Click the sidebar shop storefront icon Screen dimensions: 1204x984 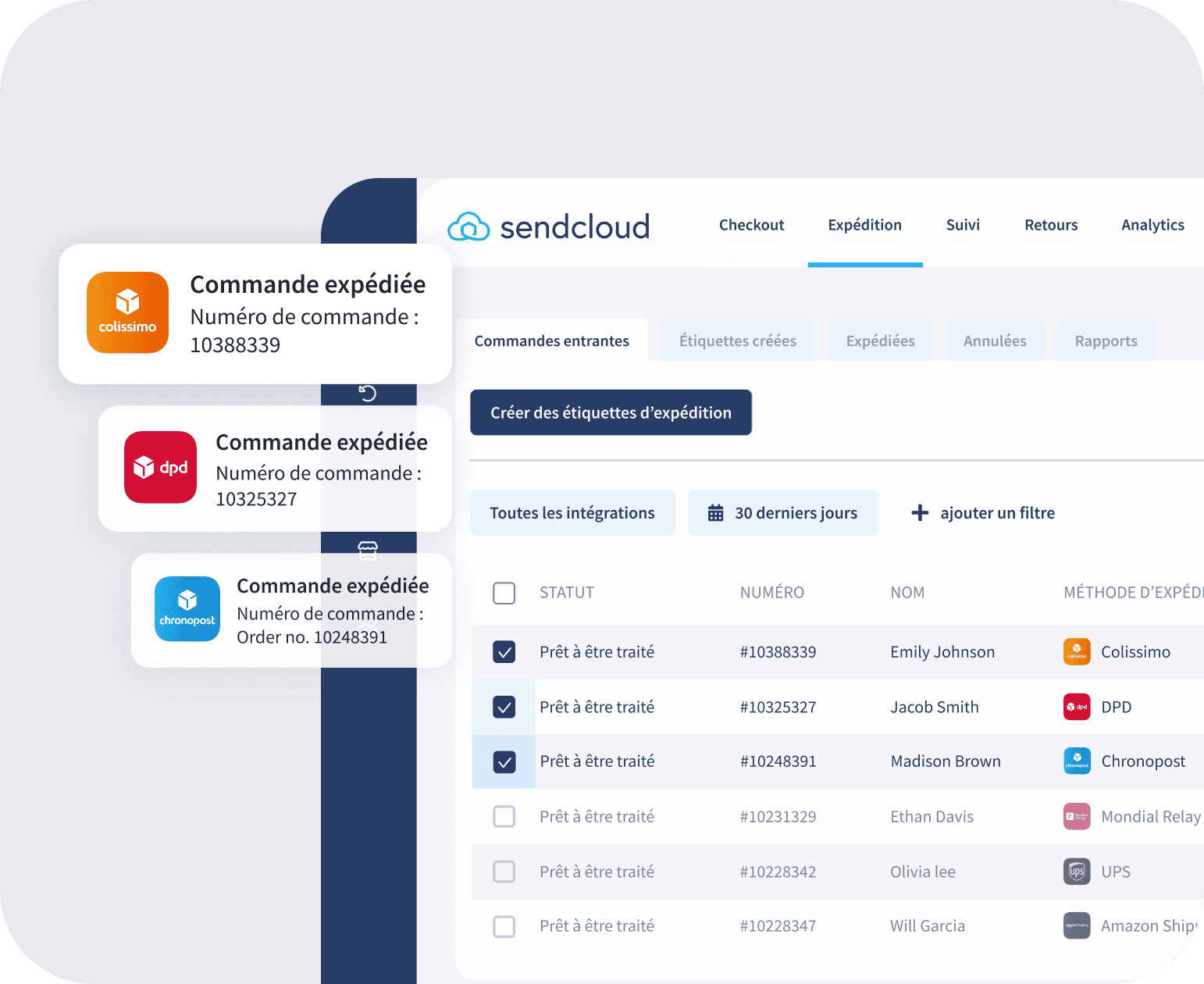click(368, 551)
